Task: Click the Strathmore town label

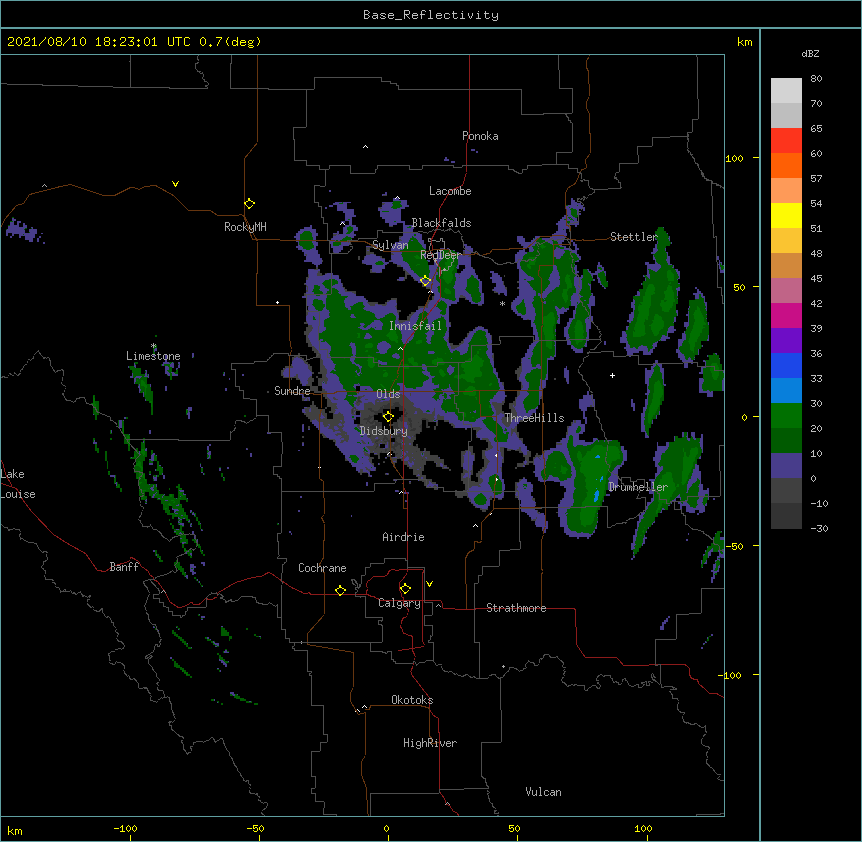Action: point(516,608)
